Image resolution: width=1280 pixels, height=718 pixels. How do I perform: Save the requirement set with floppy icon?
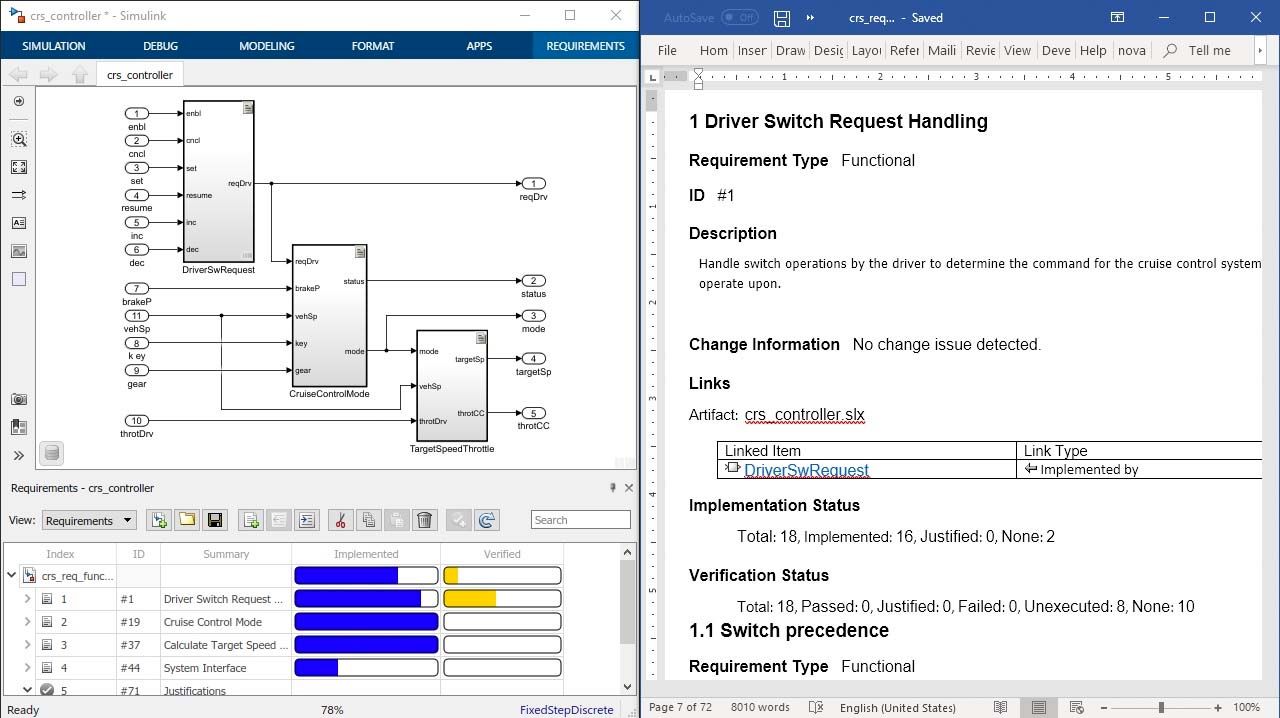tap(214, 520)
